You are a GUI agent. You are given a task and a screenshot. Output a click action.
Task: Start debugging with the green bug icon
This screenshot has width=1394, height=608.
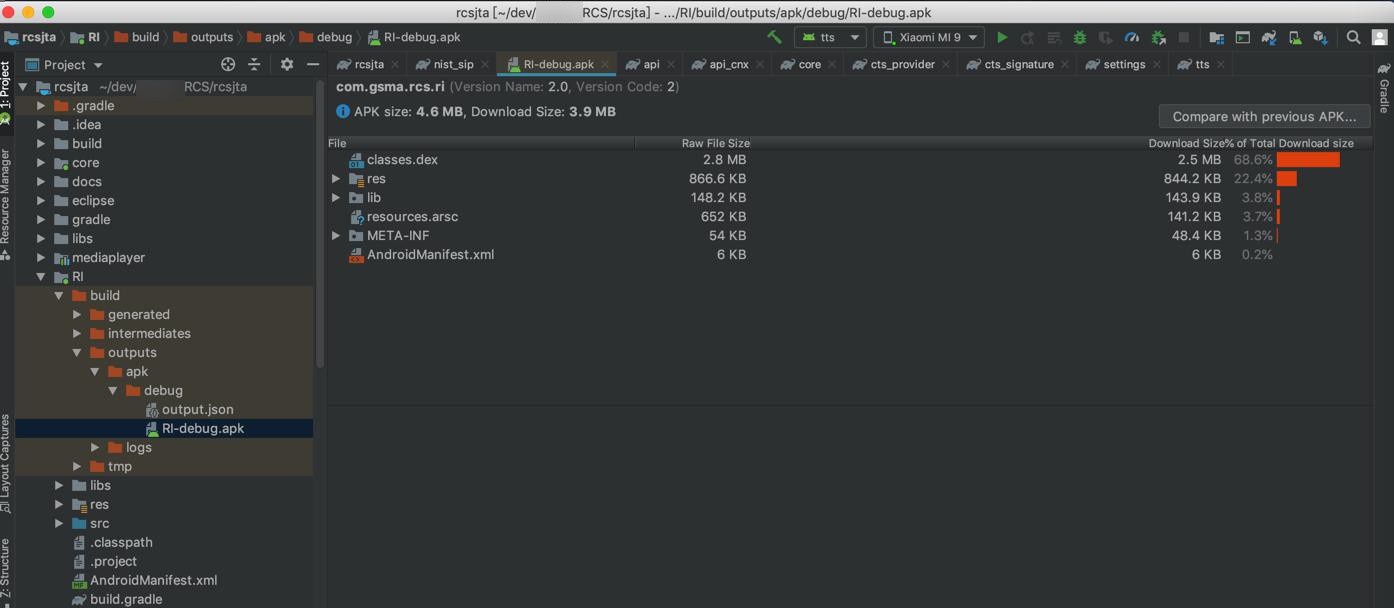click(x=1079, y=37)
